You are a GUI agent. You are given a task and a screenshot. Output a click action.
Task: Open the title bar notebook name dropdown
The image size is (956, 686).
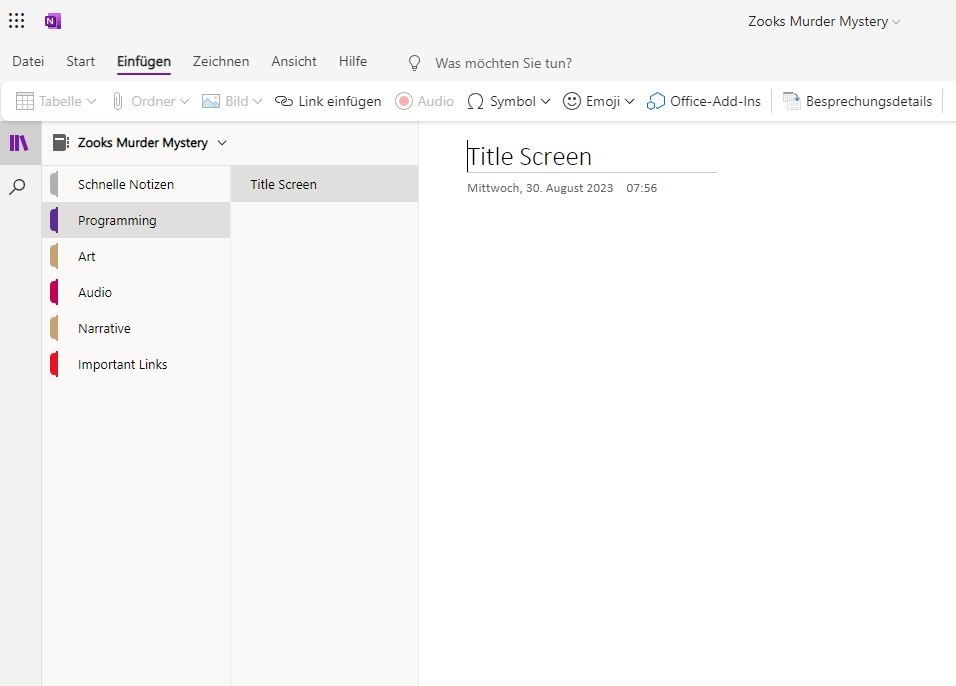(824, 21)
